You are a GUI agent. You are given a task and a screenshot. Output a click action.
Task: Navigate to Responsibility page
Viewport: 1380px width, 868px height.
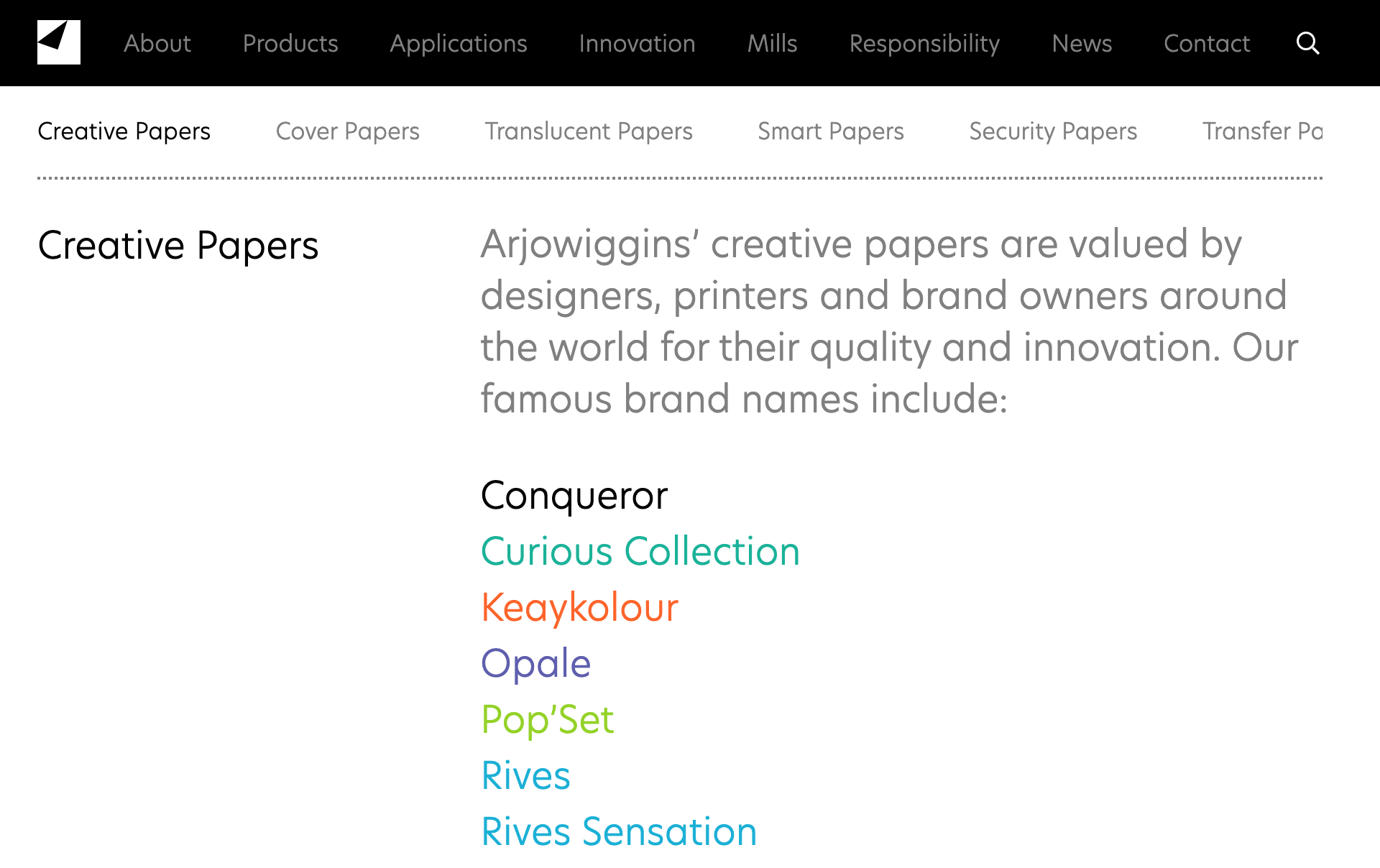coord(924,44)
